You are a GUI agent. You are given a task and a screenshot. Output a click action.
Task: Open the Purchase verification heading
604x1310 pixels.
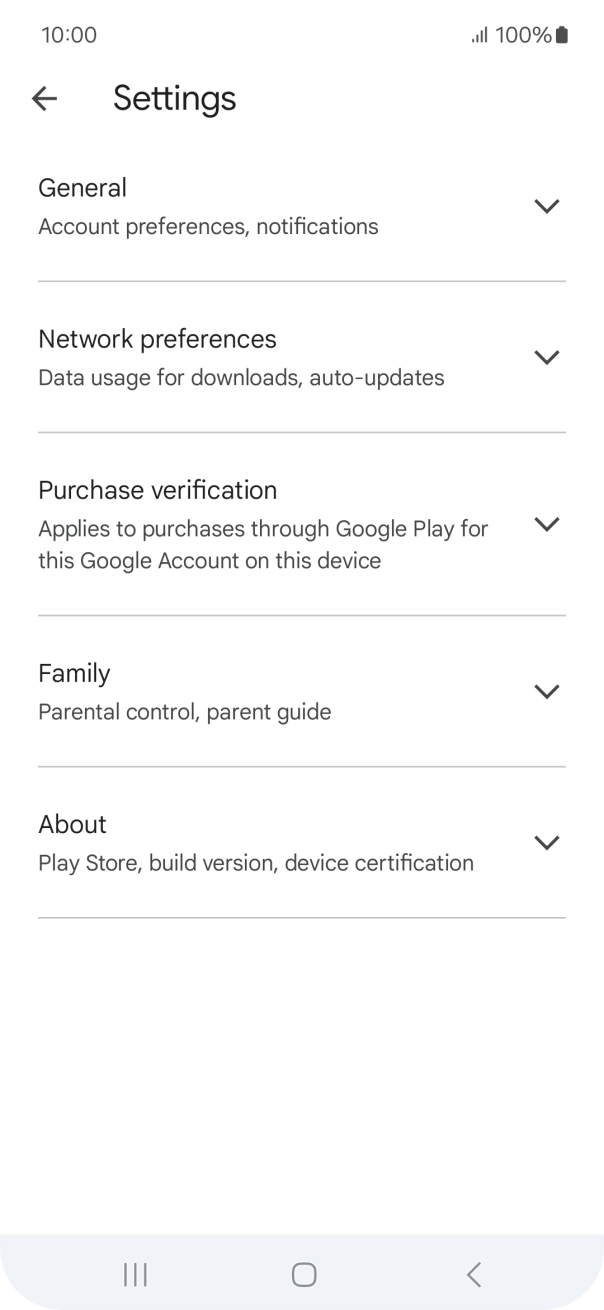[x=158, y=490]
